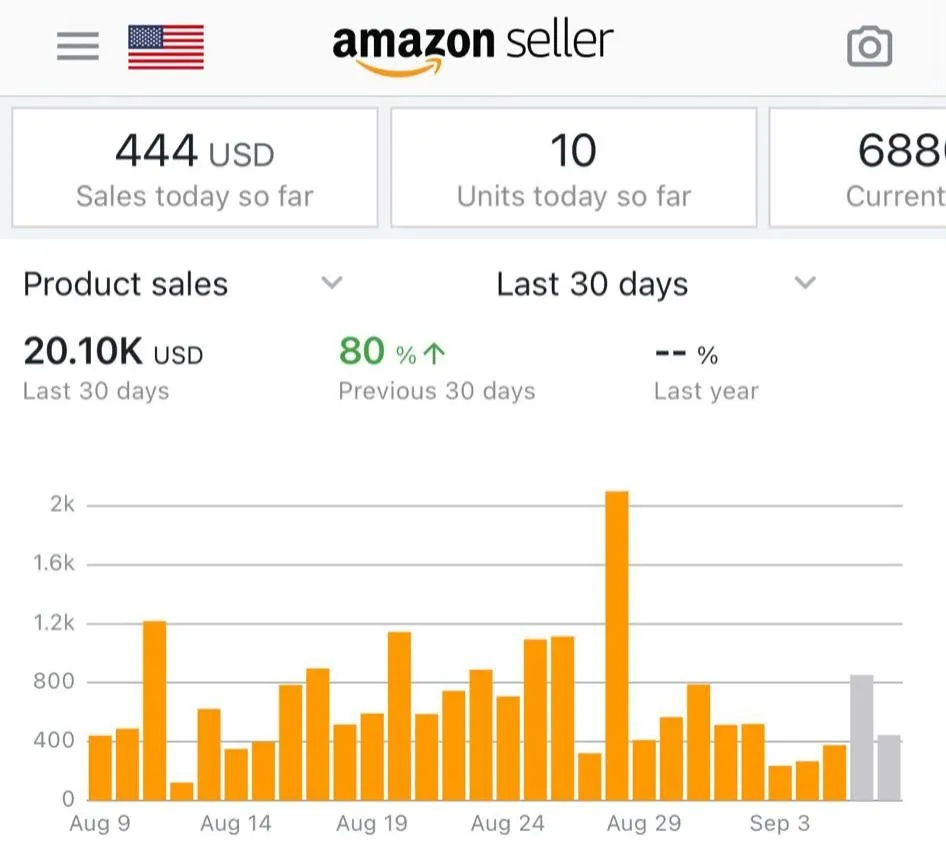Viewport: 946px width, 855px height.
Task: Open the Sales today so far card
Action: pyautogui.click(x=195, y=168)
